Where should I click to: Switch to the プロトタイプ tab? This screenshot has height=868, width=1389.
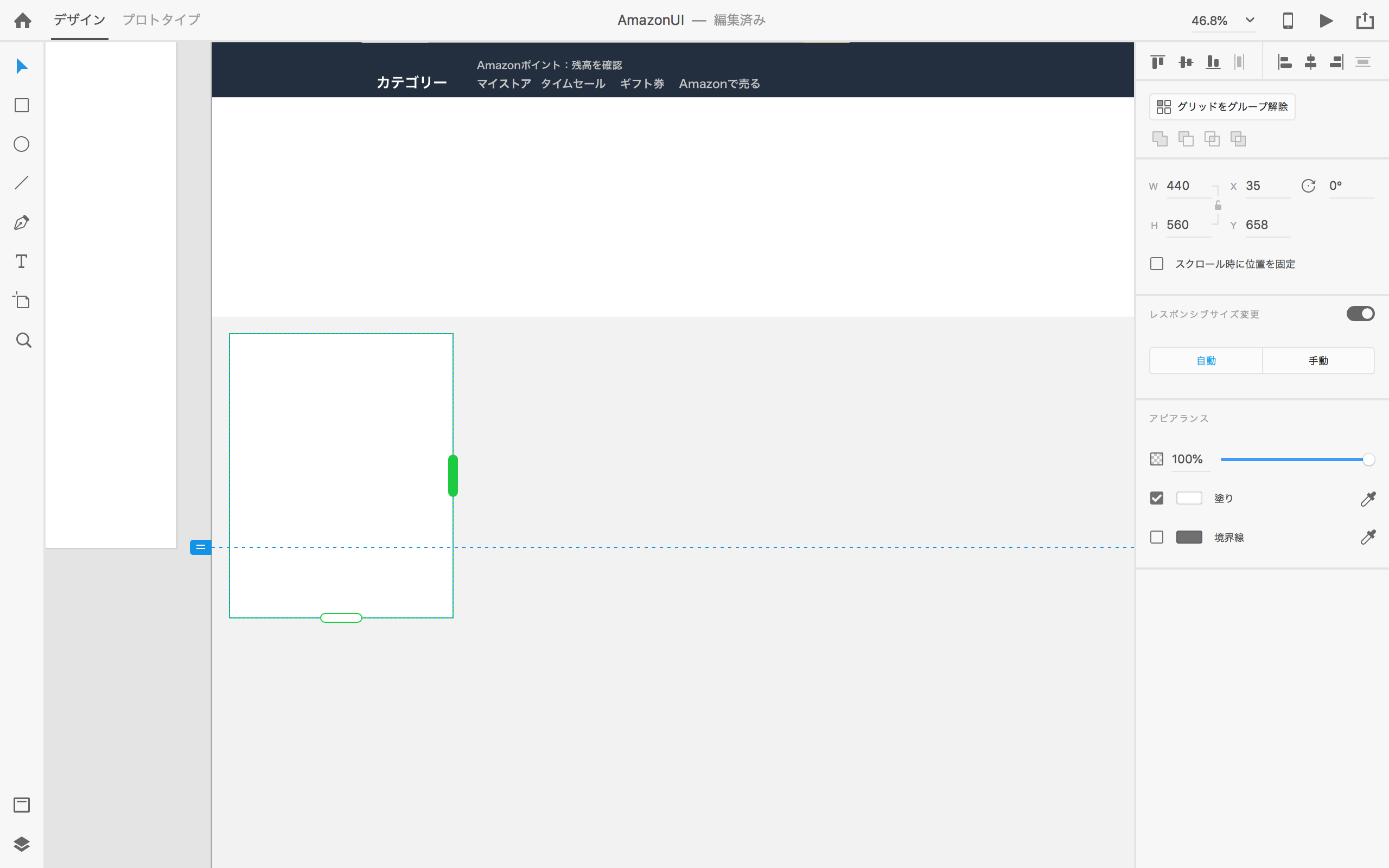(161, 20)
